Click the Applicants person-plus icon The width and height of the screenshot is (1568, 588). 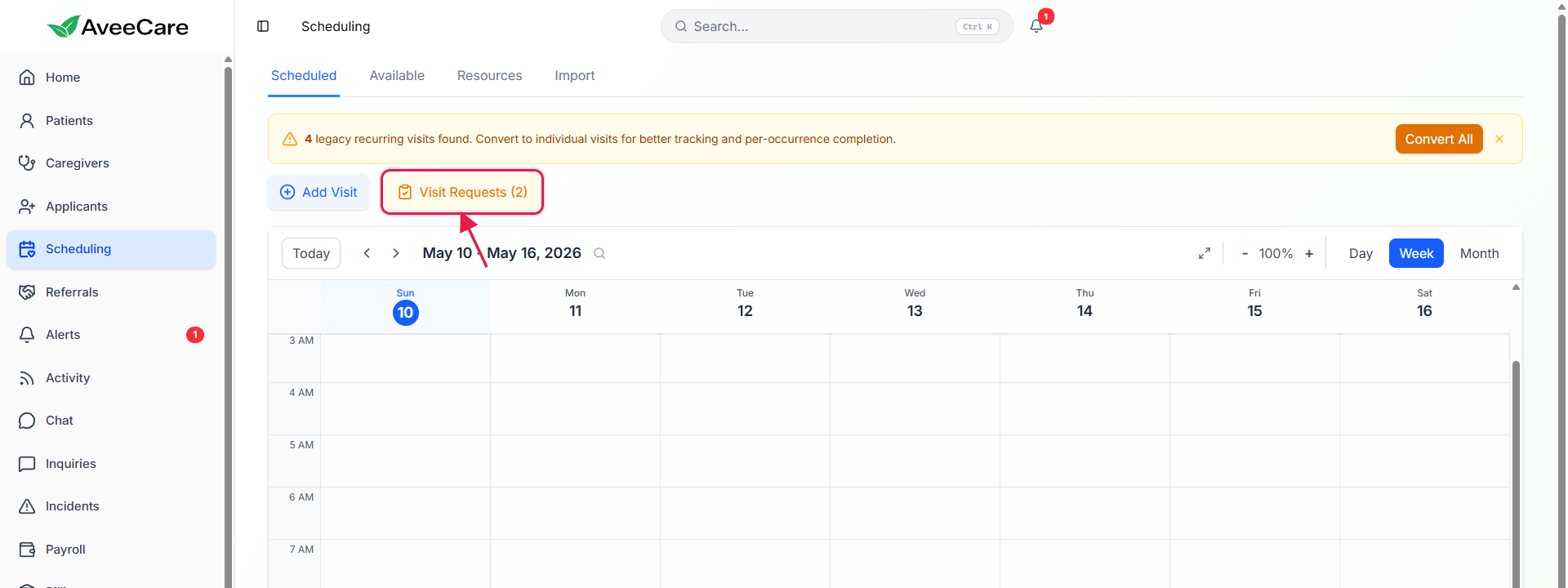tap(27, 207)
